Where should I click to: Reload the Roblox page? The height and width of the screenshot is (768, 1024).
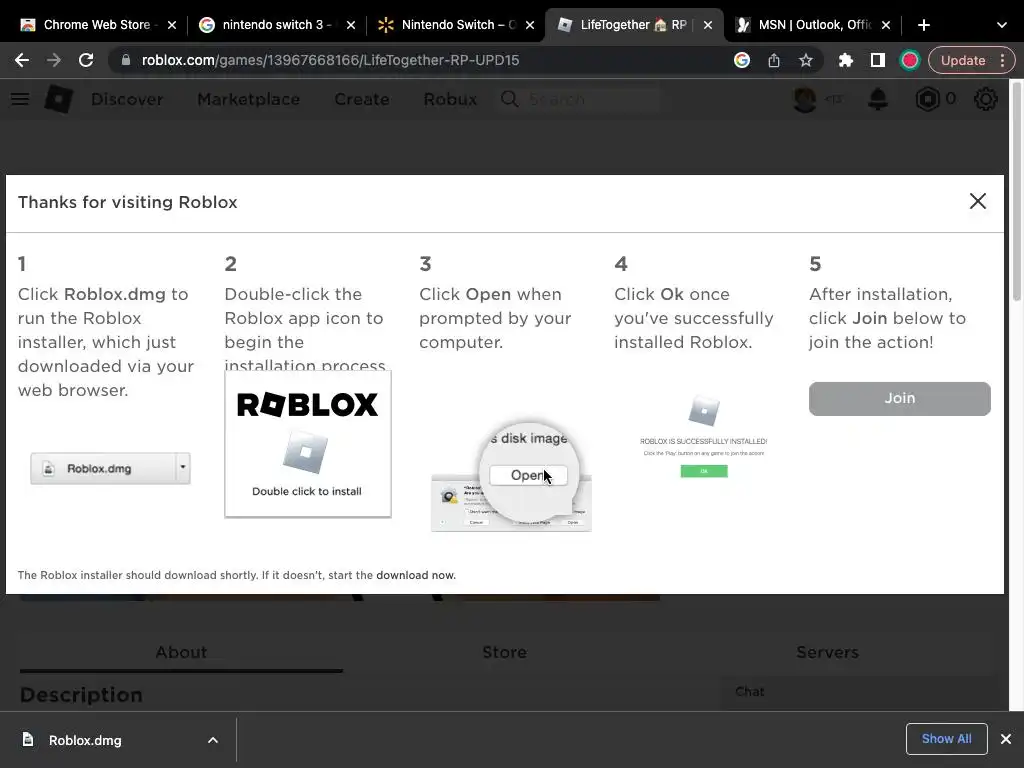click(86, 60)
